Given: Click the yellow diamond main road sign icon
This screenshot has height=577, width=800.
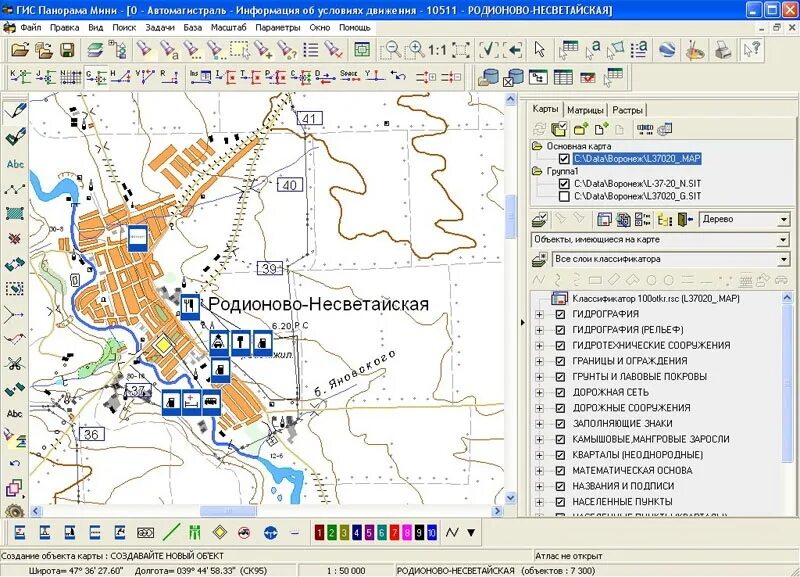Looking at the screenshot, I should click(x=220, y=533).
